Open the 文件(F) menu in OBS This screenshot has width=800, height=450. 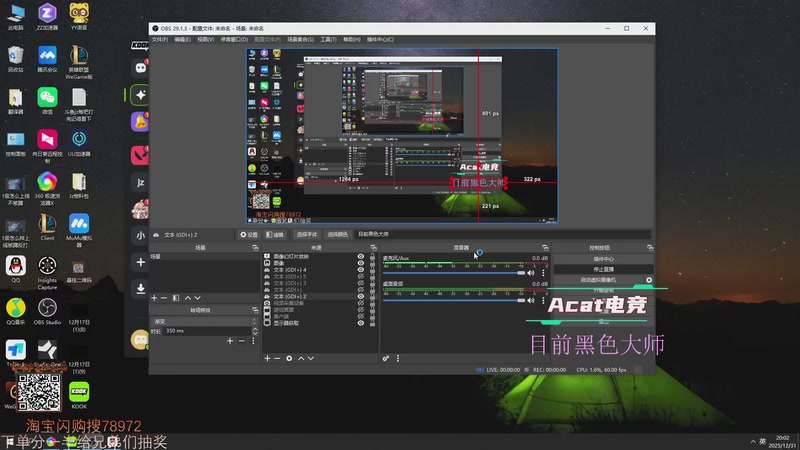(160, 39)
